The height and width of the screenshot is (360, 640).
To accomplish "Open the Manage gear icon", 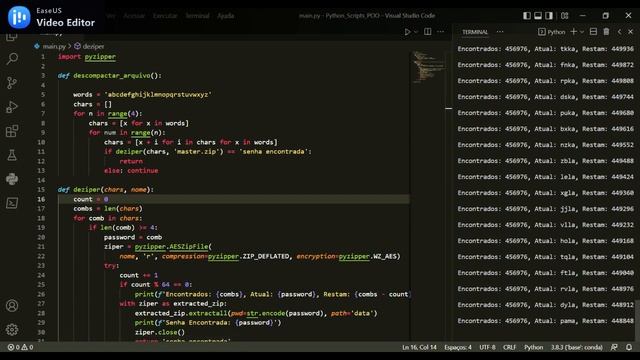I will click(x=12, y=329).
